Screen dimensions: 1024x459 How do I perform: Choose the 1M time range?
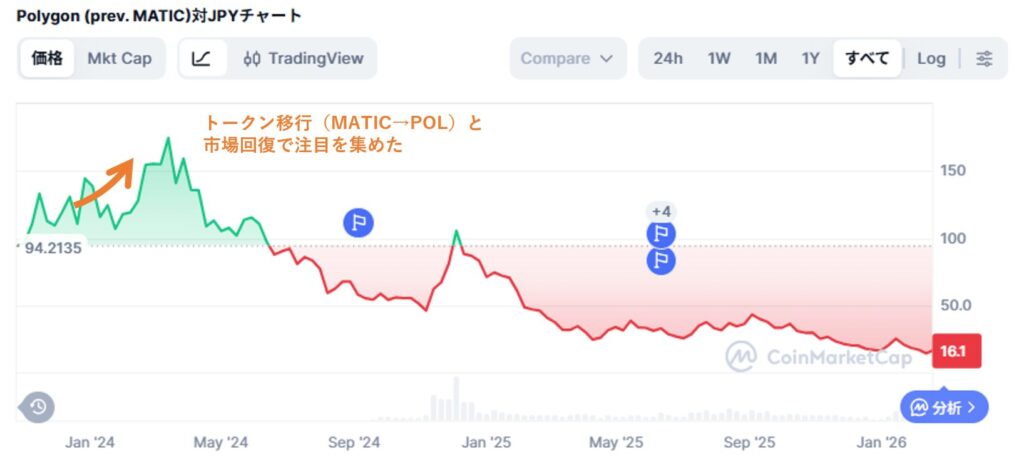(766, 59)
